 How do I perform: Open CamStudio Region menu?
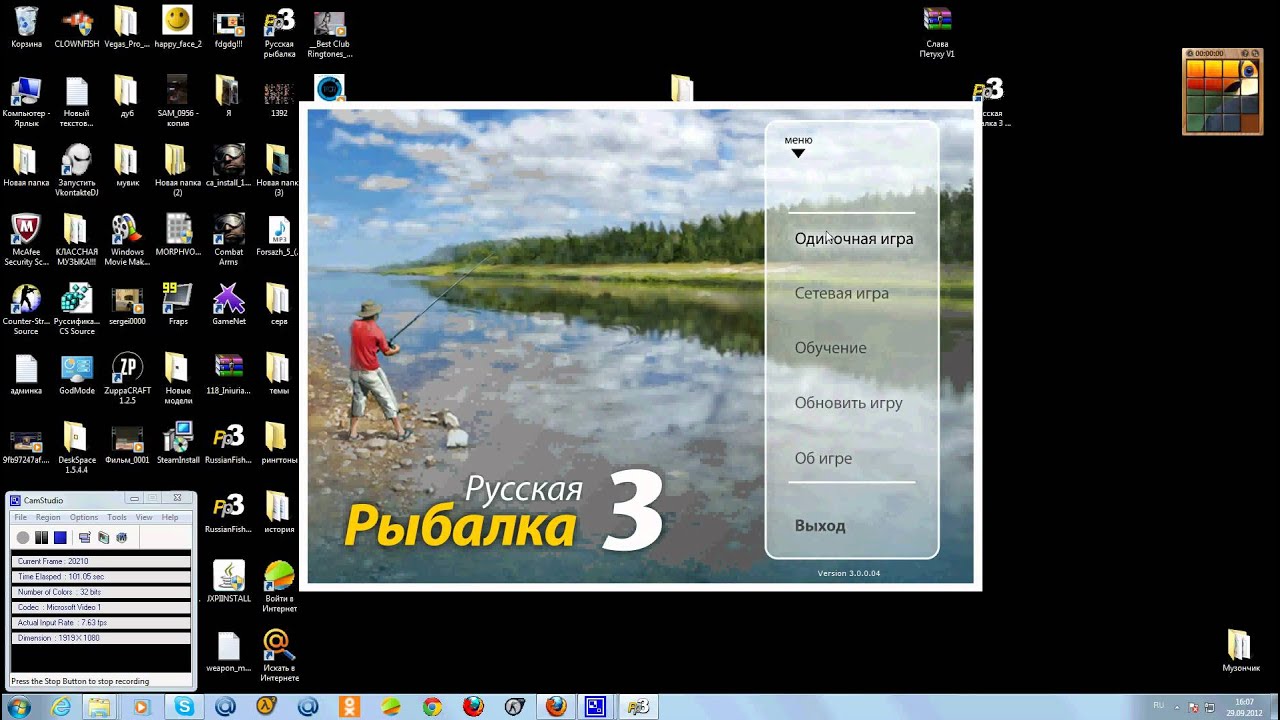48,517
